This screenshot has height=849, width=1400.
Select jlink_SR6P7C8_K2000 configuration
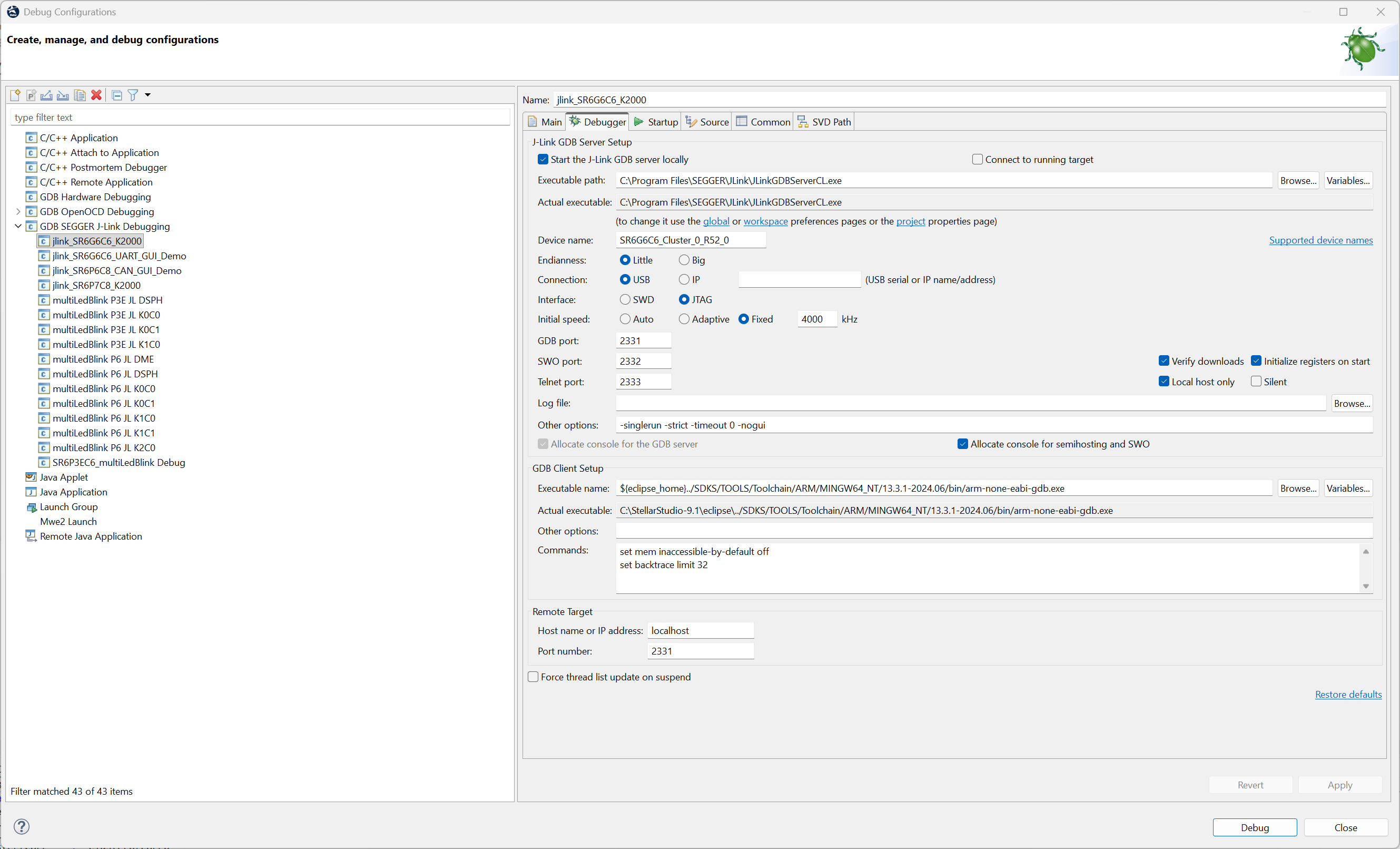click(90, 286)
